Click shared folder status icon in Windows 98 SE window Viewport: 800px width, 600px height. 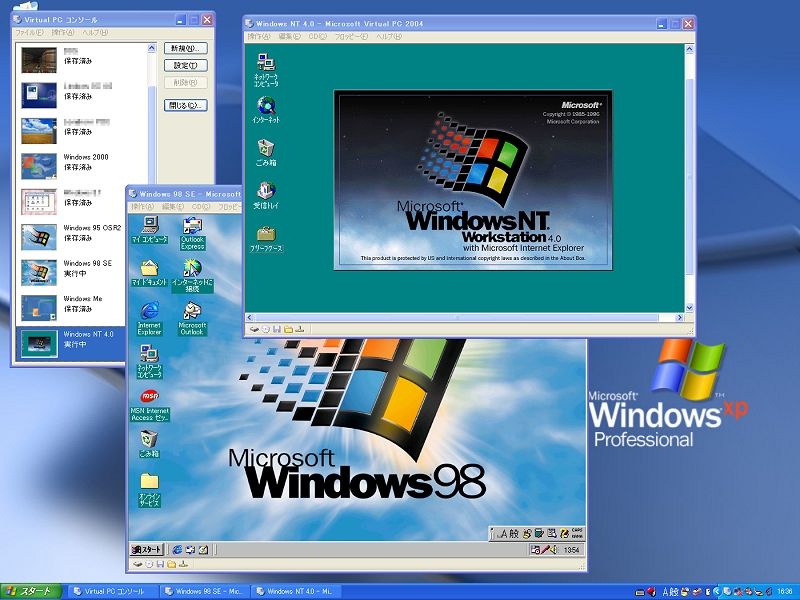coord(171,564)
